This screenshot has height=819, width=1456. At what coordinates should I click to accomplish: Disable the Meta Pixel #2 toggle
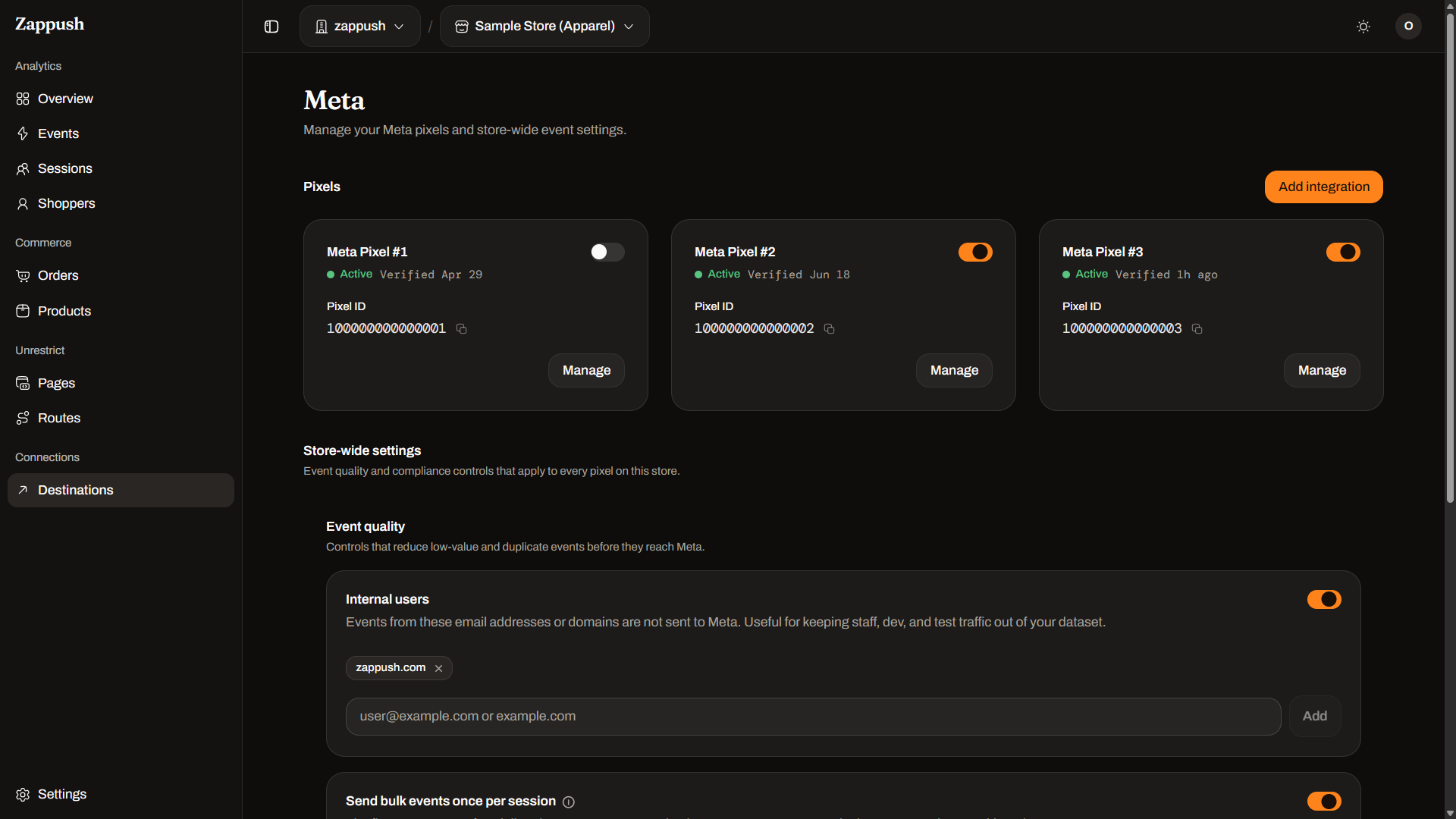click(975, 253)
